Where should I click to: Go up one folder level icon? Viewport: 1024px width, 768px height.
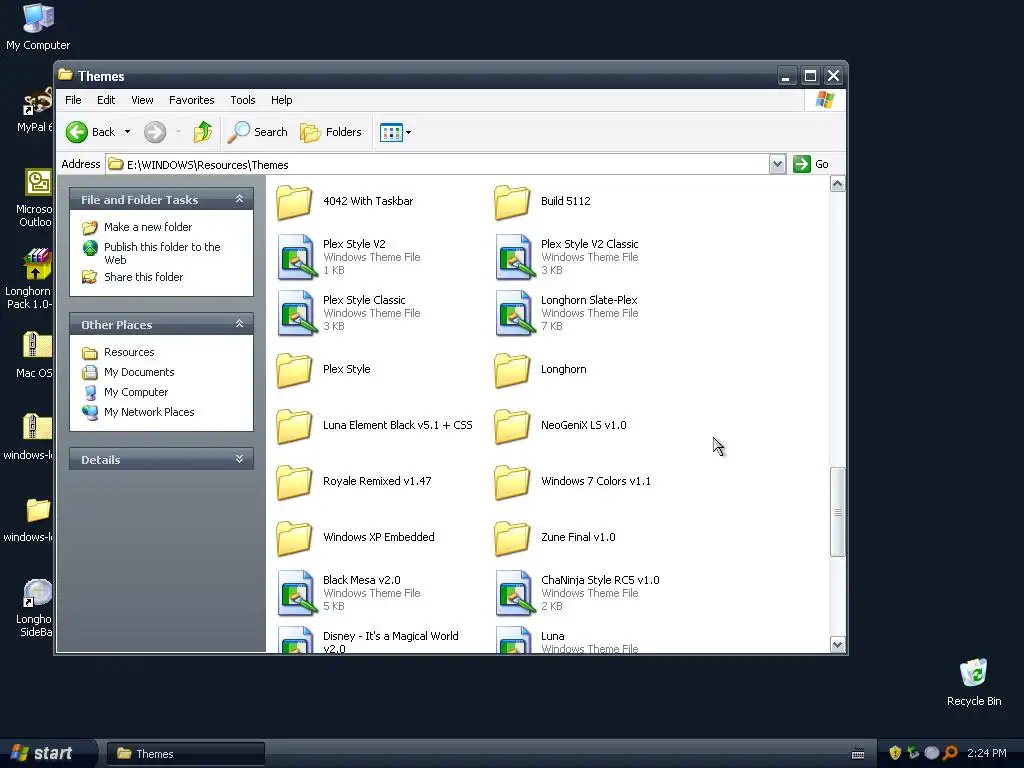[x=202, y=132]
